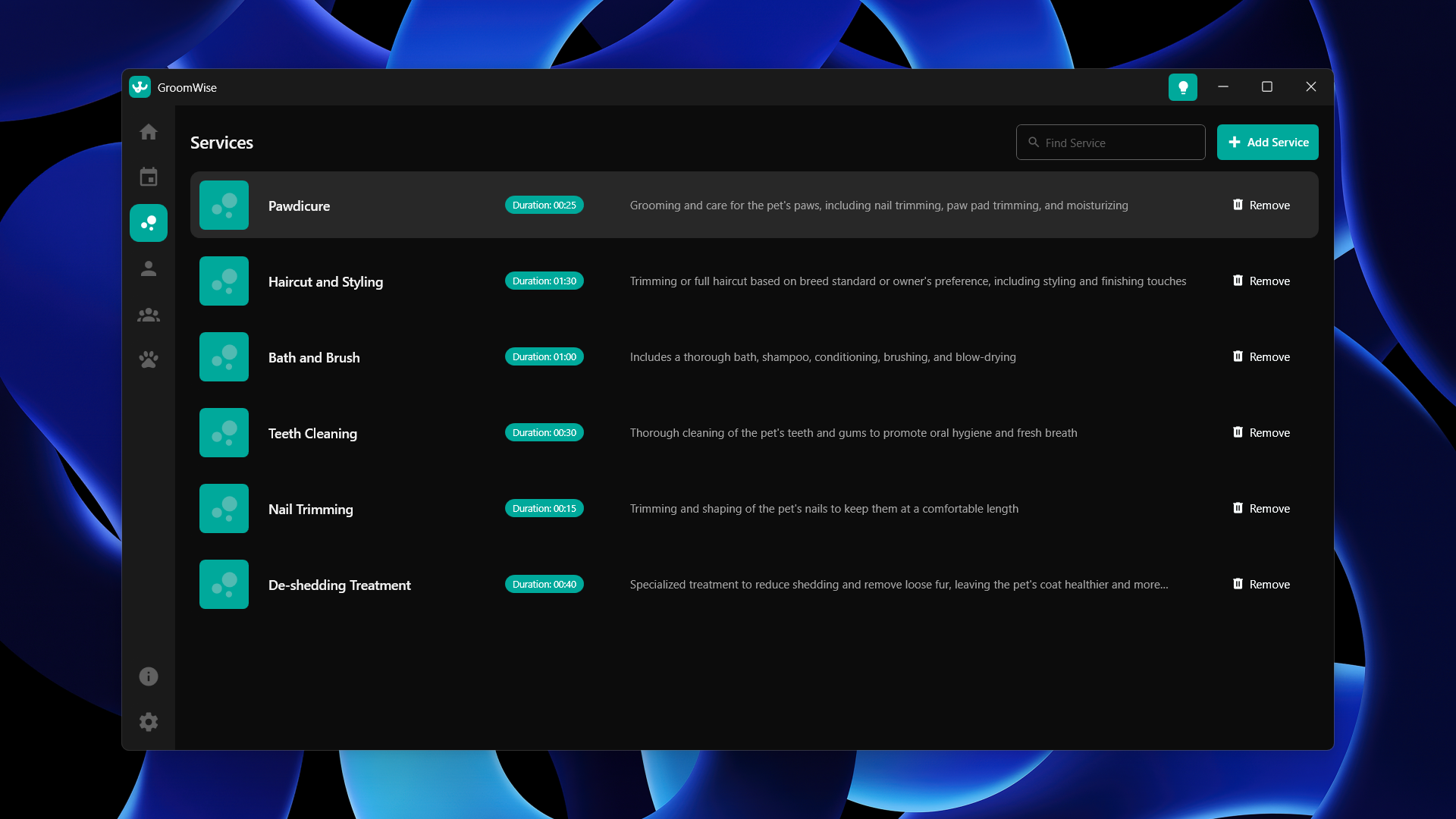Open the calendar appointments sidebar icon

pyautogui.click(x=149, y=177)
